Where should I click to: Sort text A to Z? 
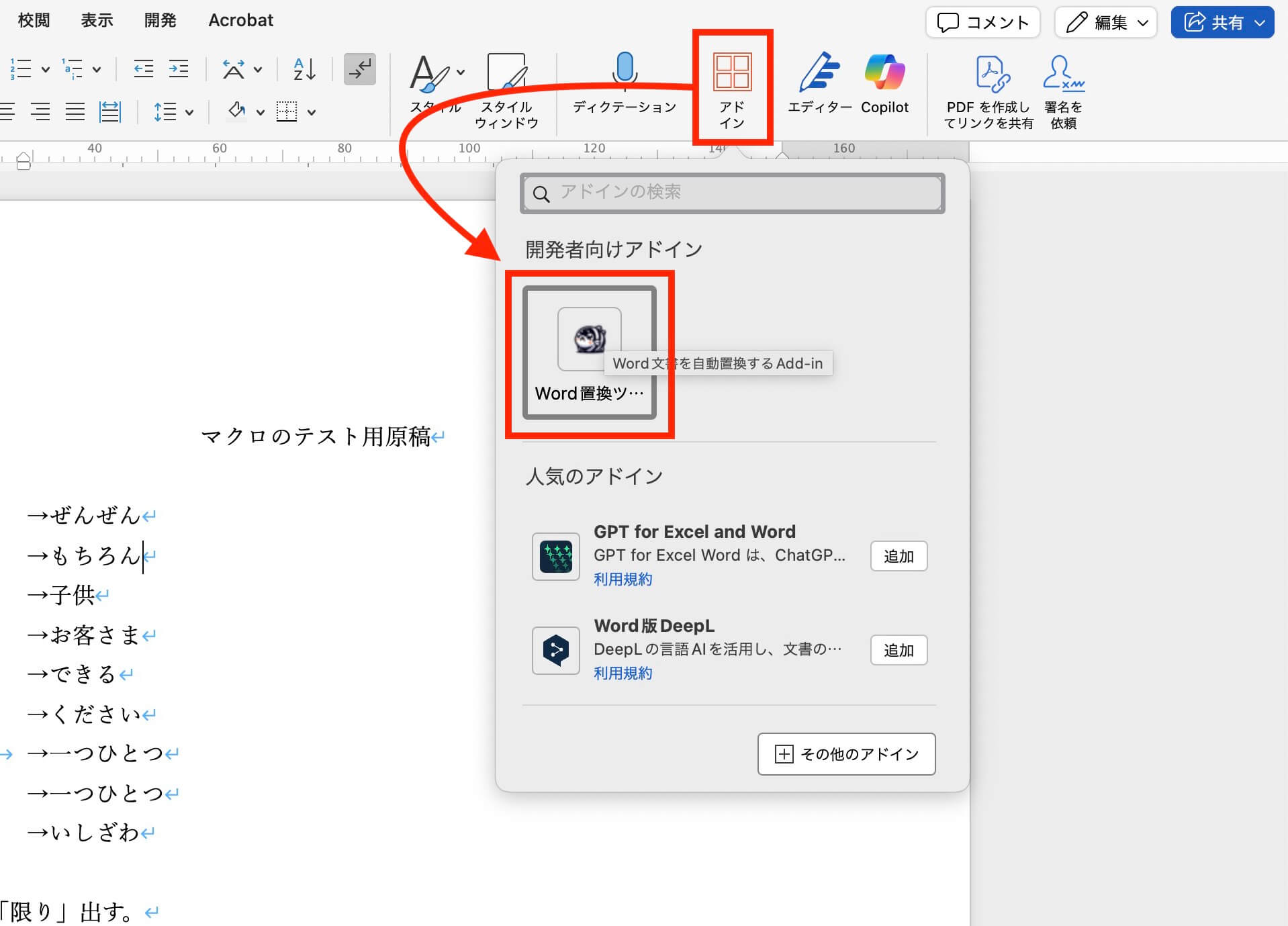(305, 68)
